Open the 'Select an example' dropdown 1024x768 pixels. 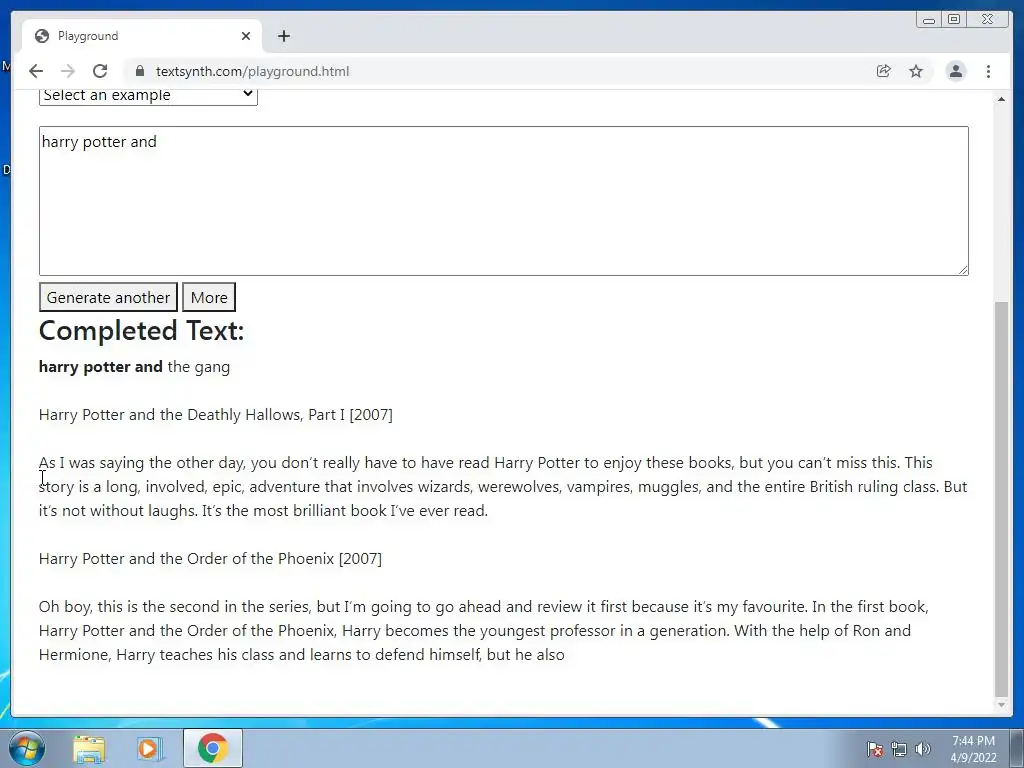pos(148,96)
